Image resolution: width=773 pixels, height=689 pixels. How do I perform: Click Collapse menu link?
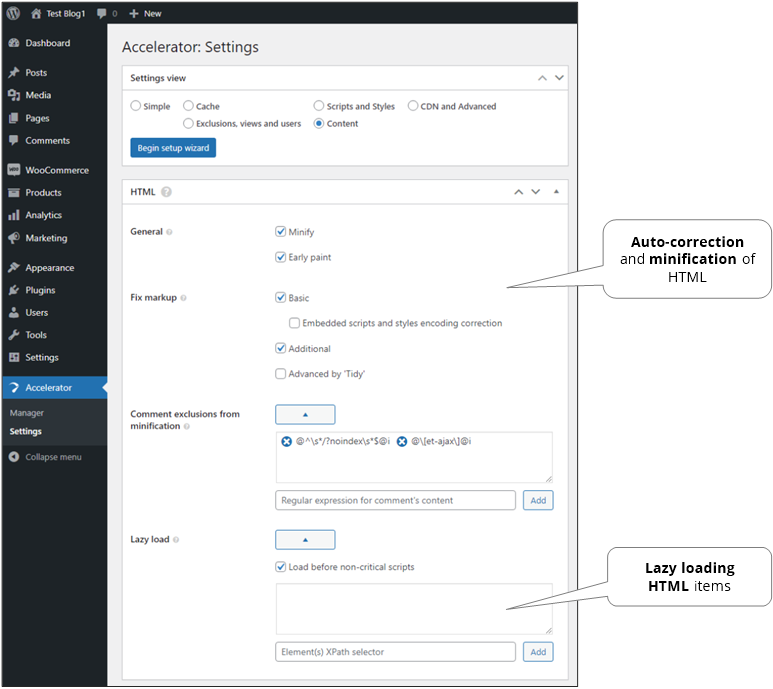(53, 457)
